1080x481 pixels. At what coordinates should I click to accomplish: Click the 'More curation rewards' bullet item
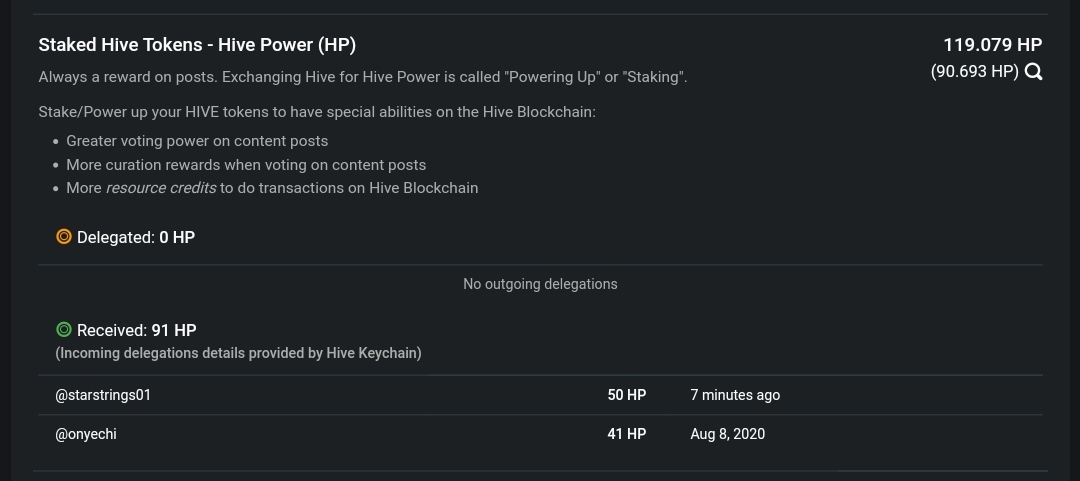click(x=246, y=165)
